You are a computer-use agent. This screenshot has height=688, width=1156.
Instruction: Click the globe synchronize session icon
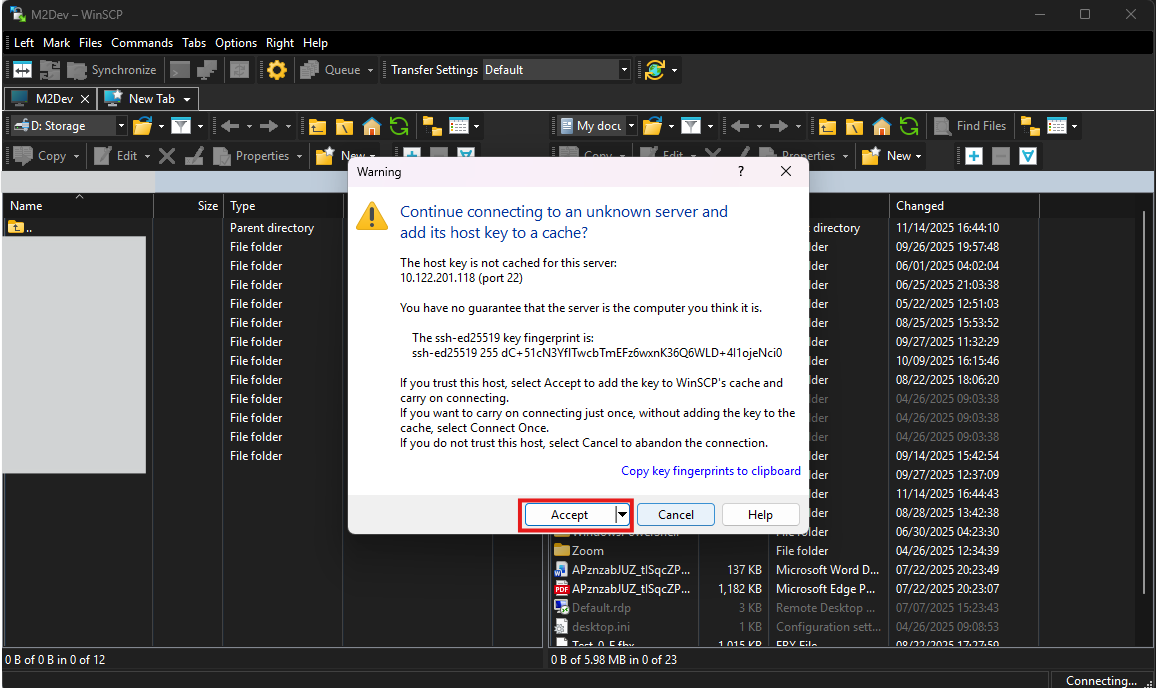click(x=655, y=70)
